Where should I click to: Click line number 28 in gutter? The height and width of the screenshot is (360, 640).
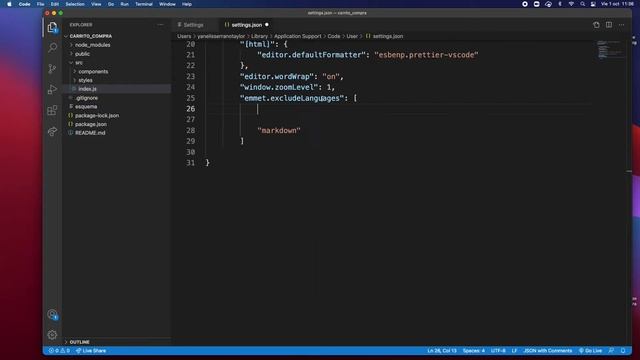(191, 131)
